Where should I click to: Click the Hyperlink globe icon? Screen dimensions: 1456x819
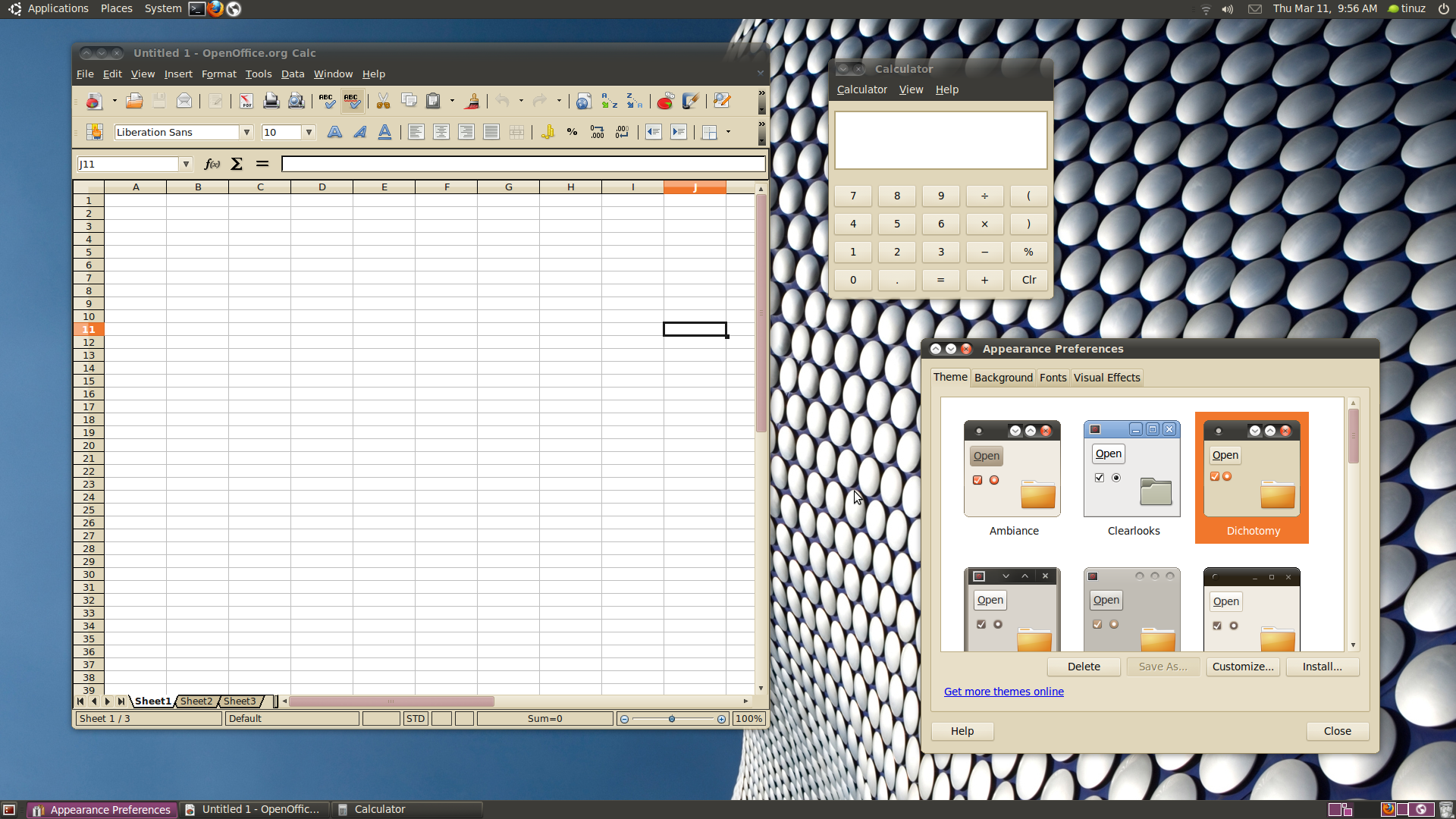[x=584, y=101]
